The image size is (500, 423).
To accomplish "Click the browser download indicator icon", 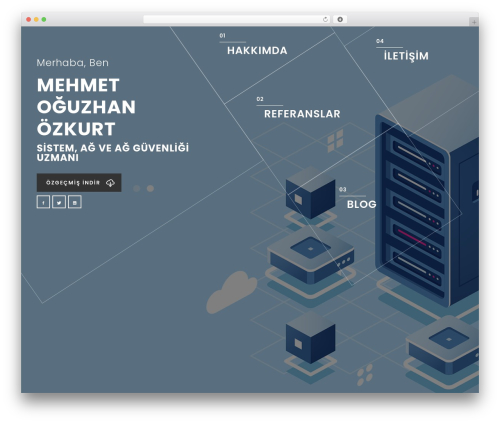I will [x=340, y=19].
